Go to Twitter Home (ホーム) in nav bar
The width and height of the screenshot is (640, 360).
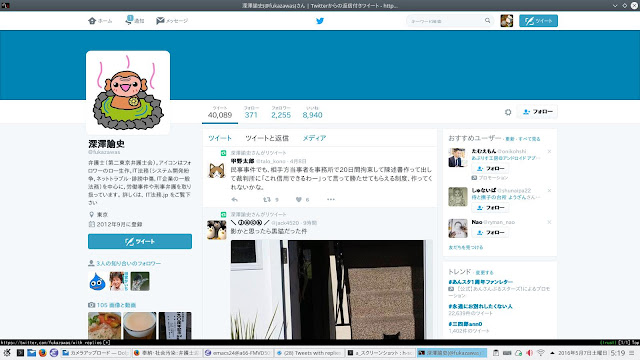click(x=100, y=21)
